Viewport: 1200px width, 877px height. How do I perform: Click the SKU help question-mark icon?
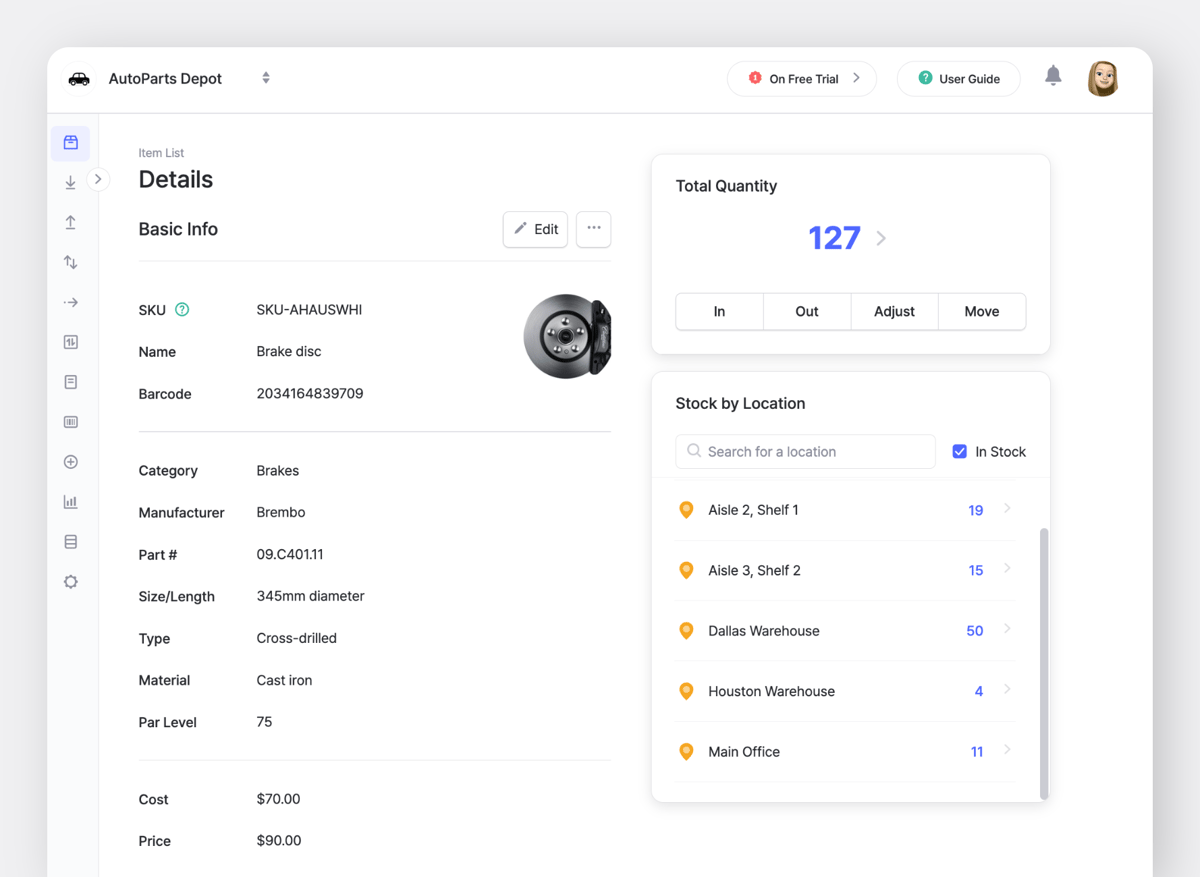click(x=182, y=310)
